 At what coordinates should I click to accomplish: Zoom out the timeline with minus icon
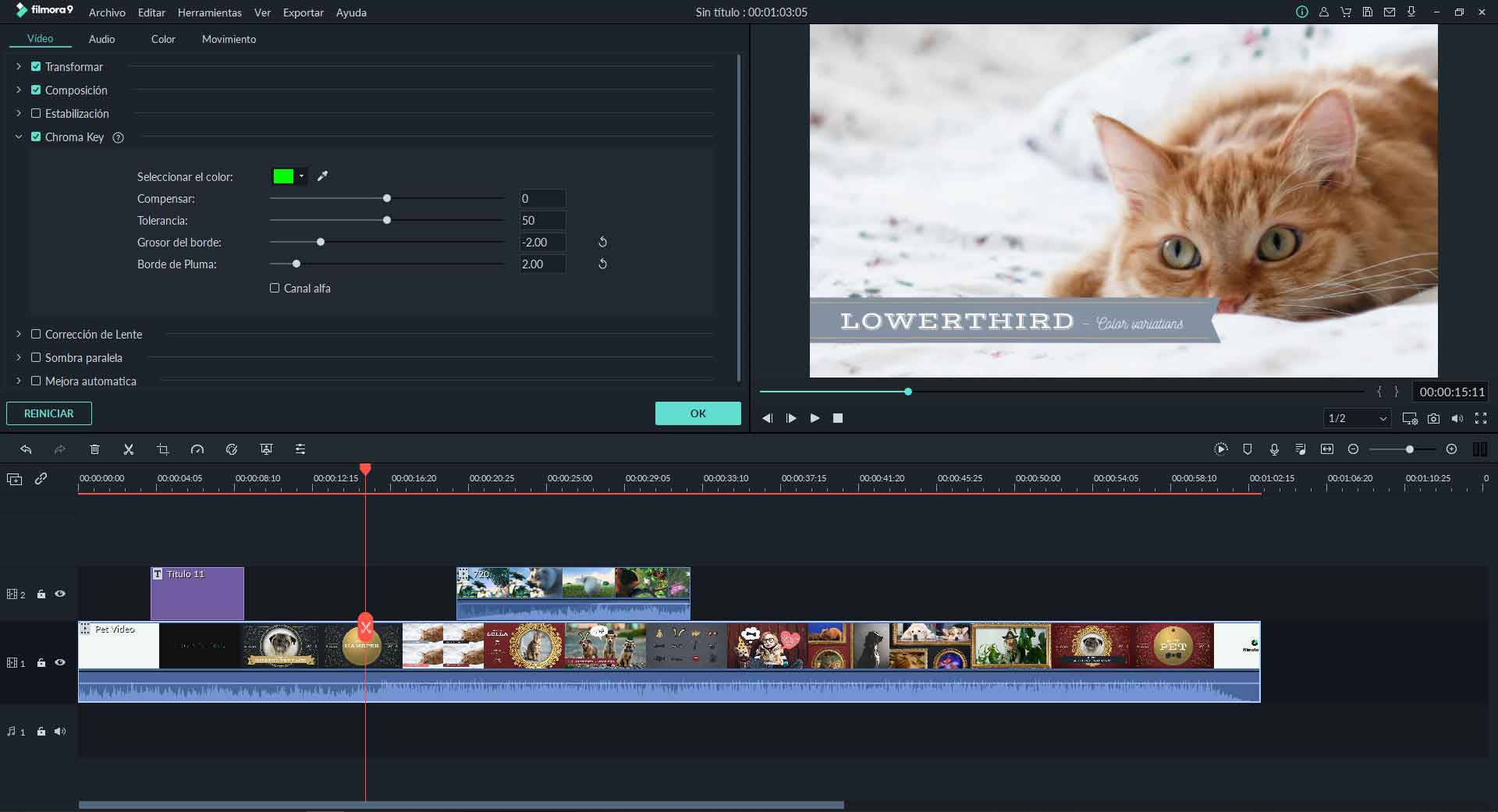[1354, 449]
